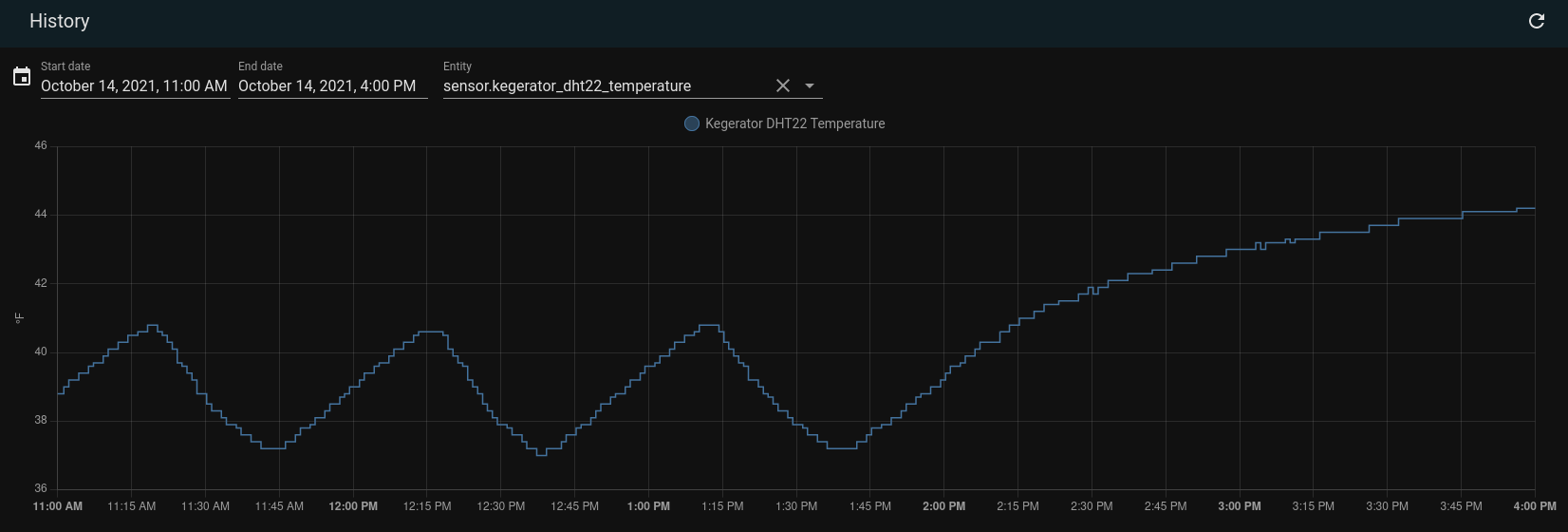Click the 11:45 AM axis label

[x=279, y=506]
